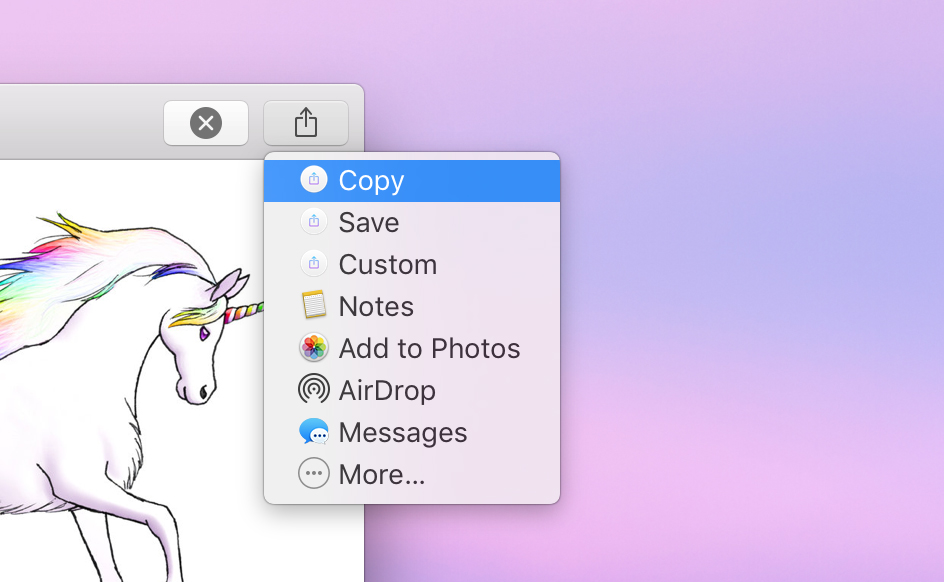Select the Save text in share menu
Image resolution: width=944 pixels, height=582 pixels.
(x=369, y=222)
